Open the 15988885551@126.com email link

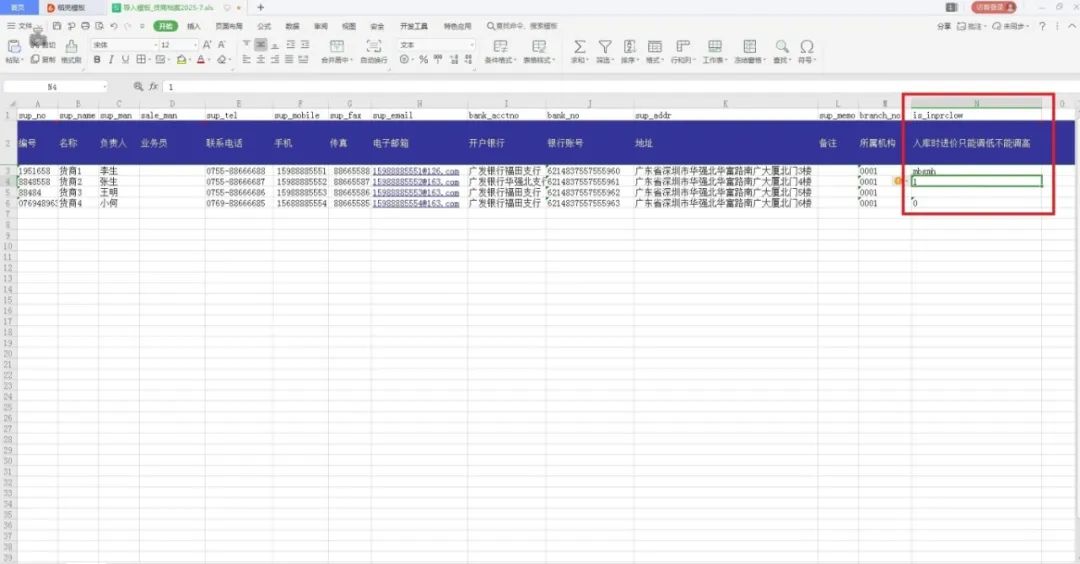click(415, 171)
